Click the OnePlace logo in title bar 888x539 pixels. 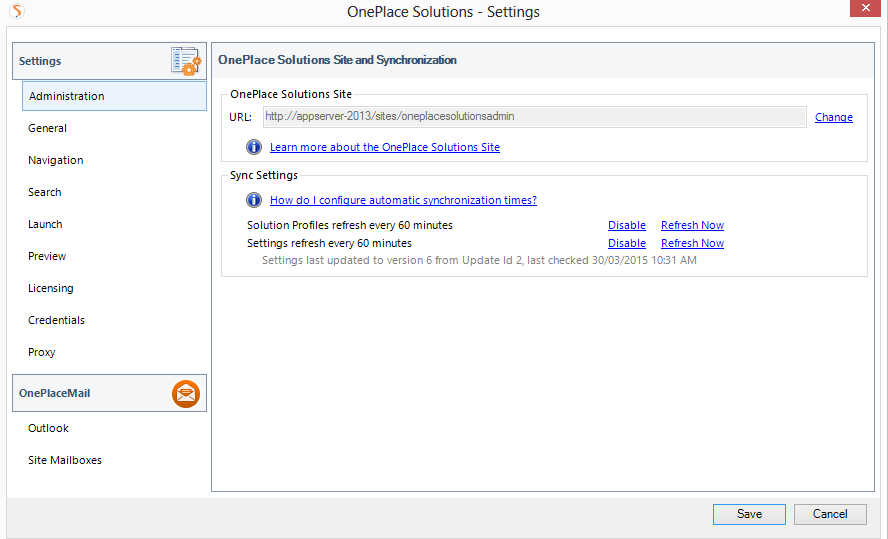[x=16, y=12]
